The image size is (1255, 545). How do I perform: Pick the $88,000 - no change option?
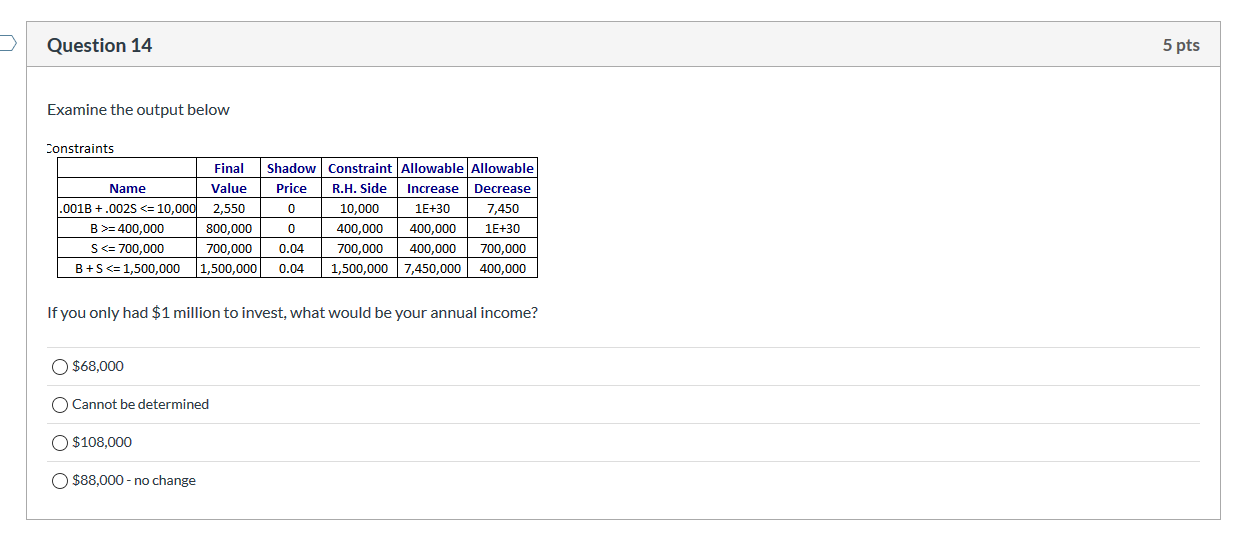pos(62,480)
